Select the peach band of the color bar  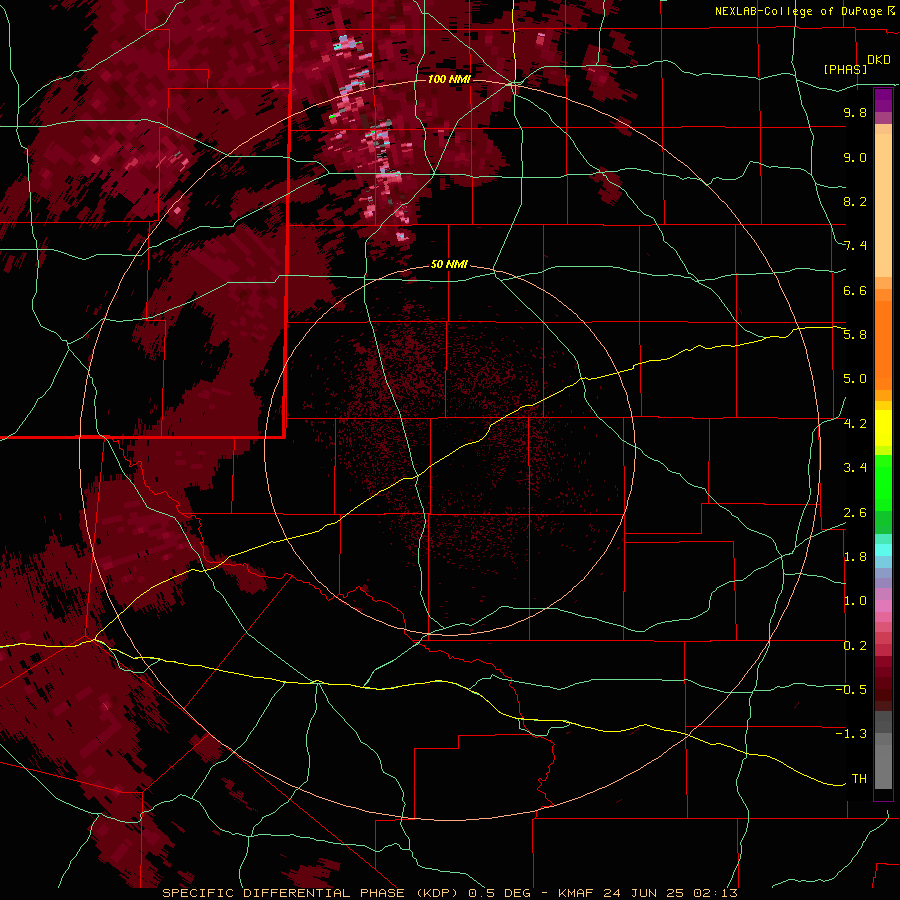pyautogui.click(x=883, y=205)
